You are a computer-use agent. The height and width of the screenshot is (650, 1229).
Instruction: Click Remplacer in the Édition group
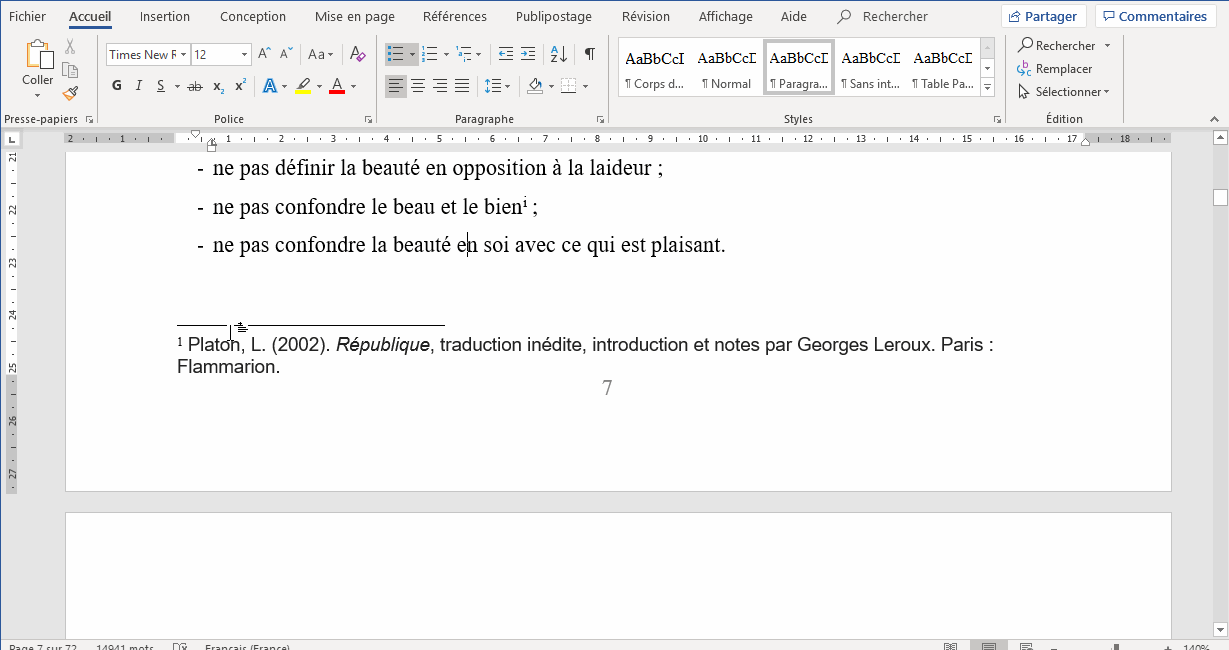1055,69
